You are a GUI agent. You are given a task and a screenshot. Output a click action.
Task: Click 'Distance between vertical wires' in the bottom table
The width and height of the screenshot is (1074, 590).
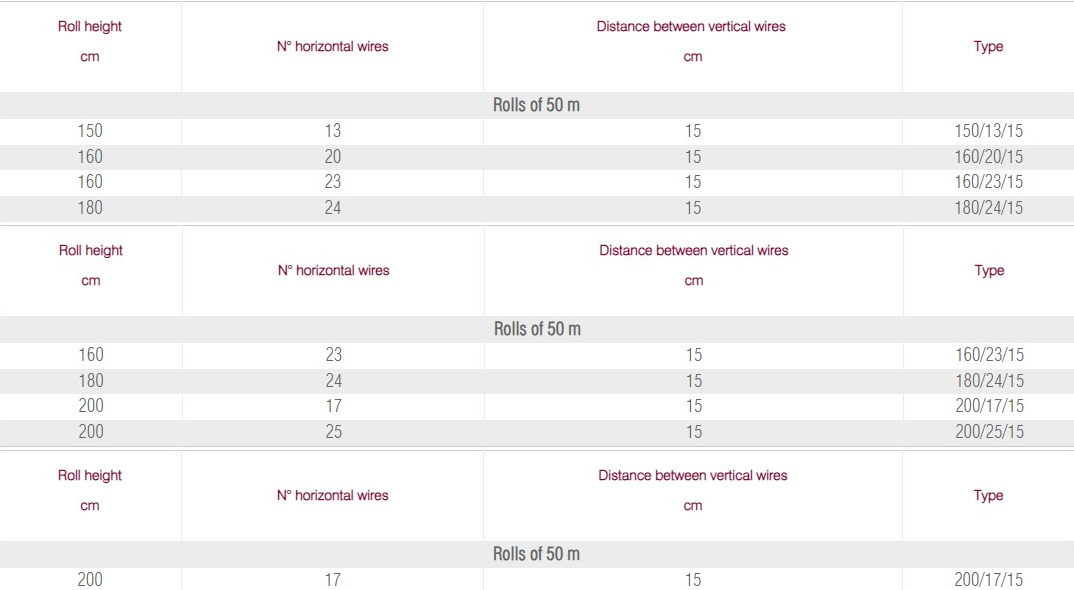(x=693, y=476)
